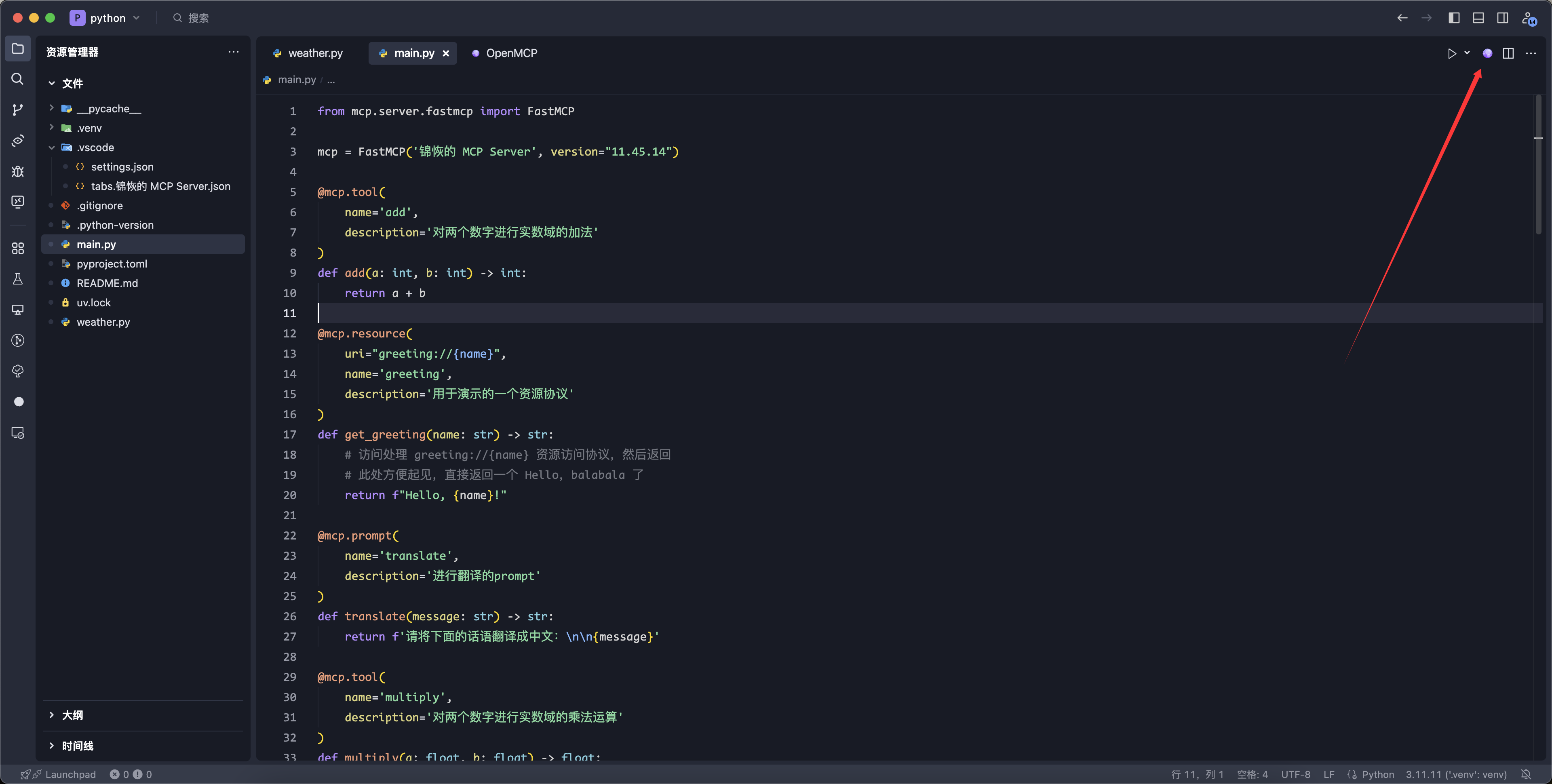
Task: Click the Run Python file play button
Action: pyautogui.click(x=1451, y=53)
